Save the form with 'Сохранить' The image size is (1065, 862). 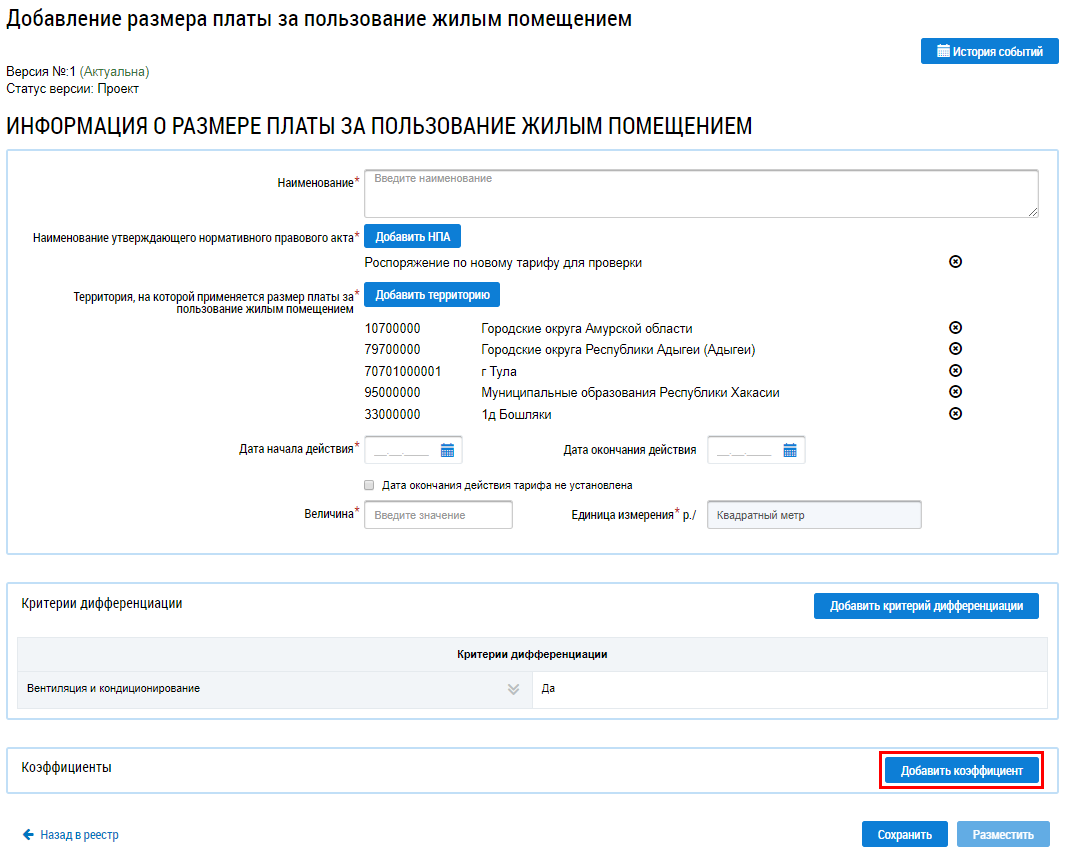(904, 835)
